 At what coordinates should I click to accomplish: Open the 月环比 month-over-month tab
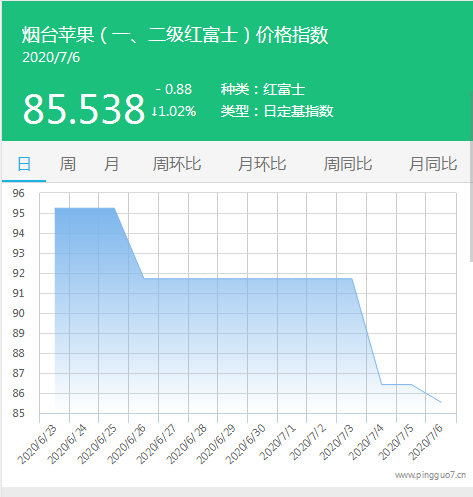tap(262, 164)
